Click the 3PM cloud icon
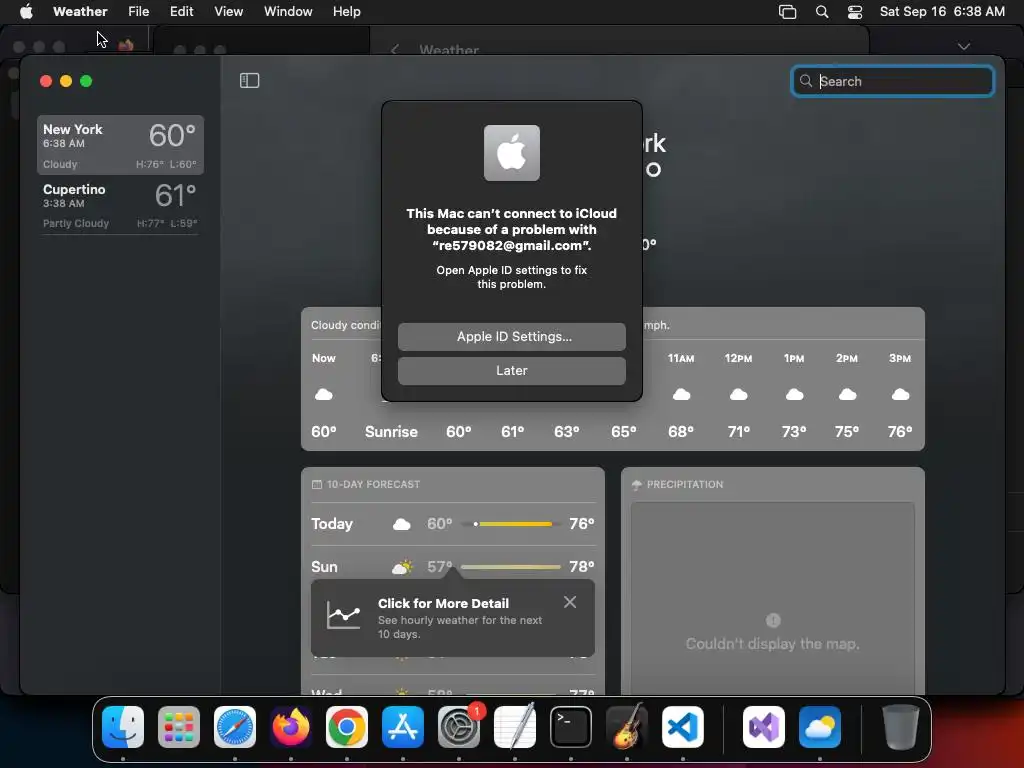This screenshot has width=1024, height=768. click(900, 394)
